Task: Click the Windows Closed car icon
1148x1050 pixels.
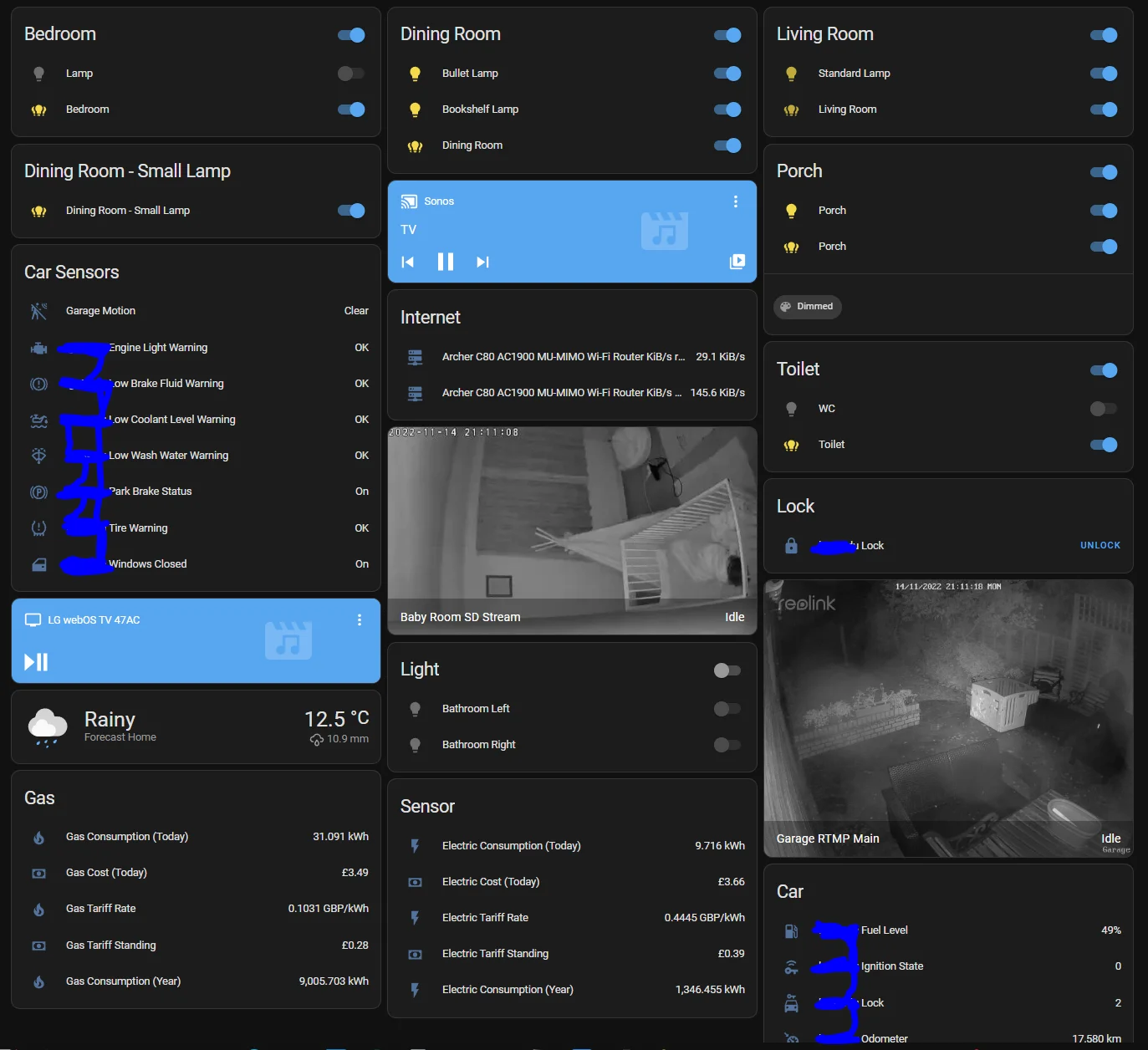Action: click(x=38, y=564)
